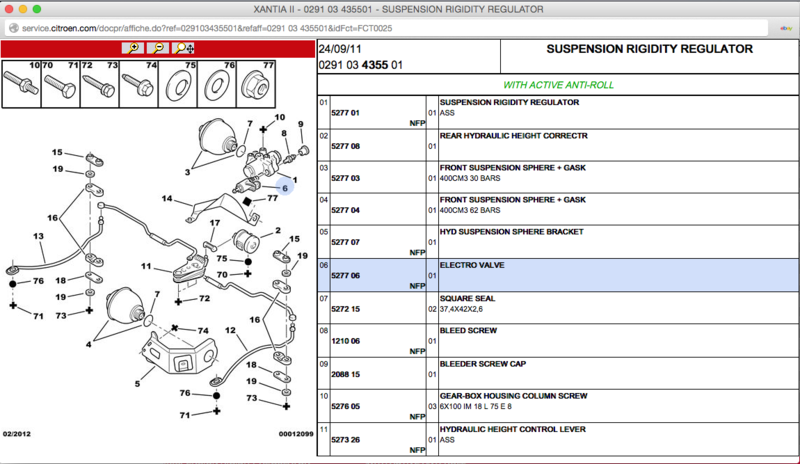Select bolt thumbnail number 10

point(21,84)
